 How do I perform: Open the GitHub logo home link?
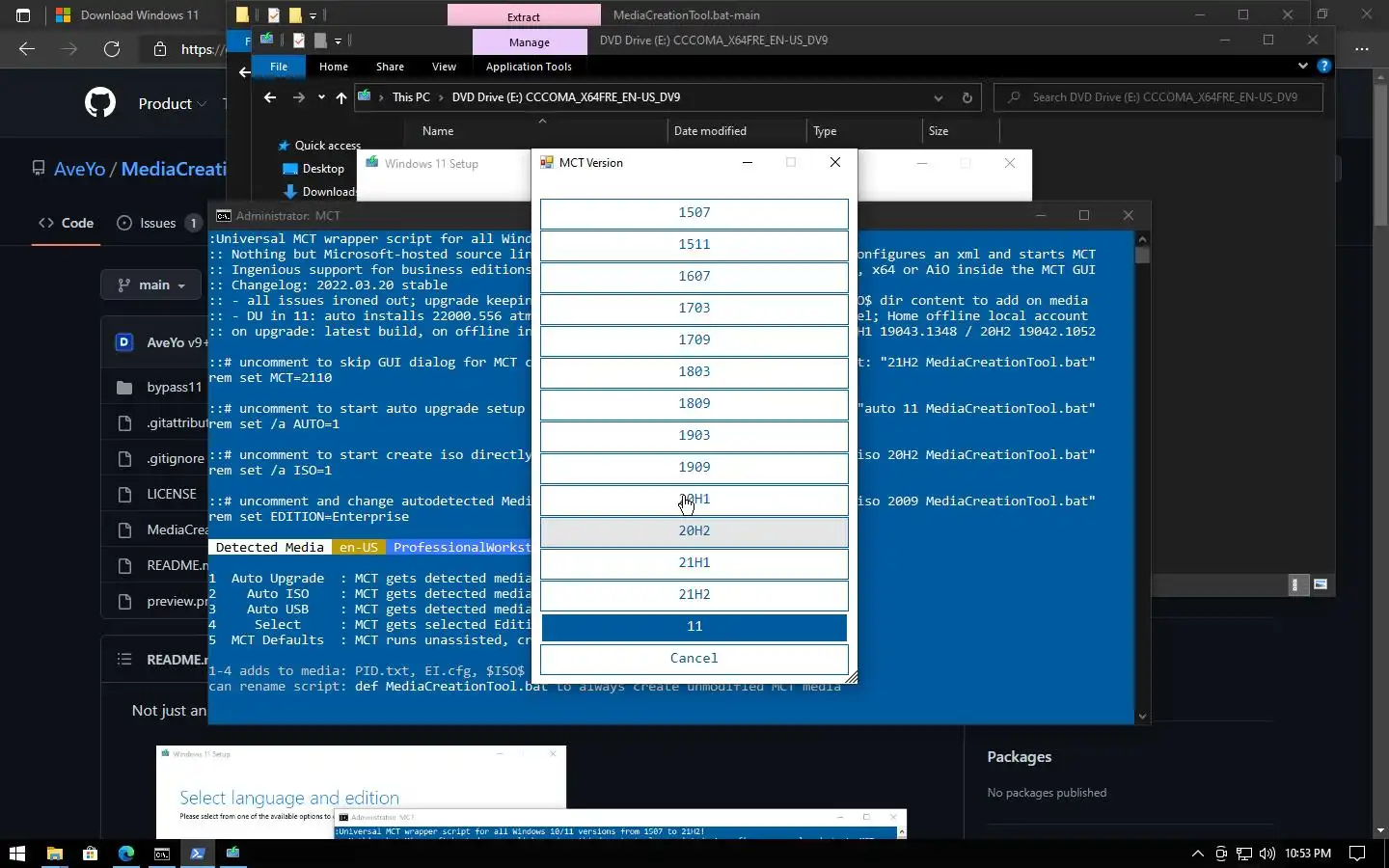100,103
